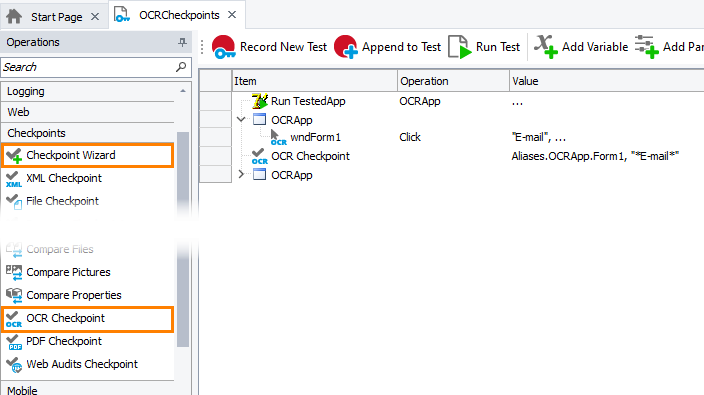704x395 pixels.
Task: Click the Compare Files icon
Action: (x=14, y=250)
